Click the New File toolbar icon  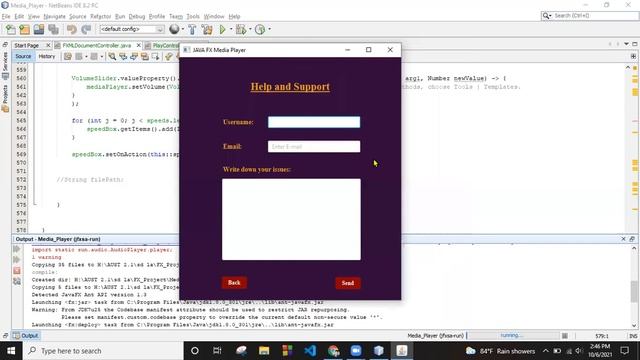click(x=11, y=29)
